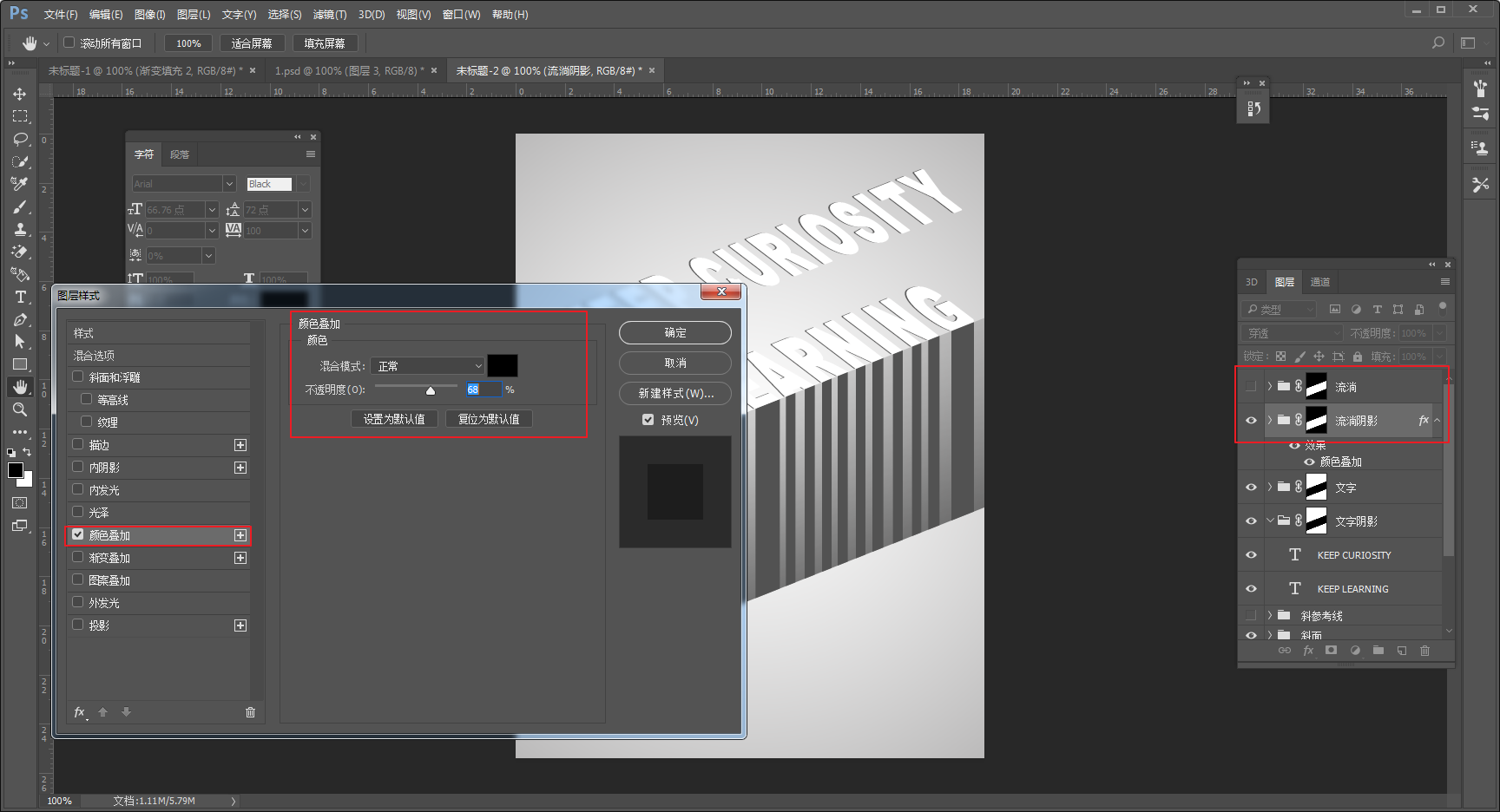Click the search icon in options bar
Image resolution: width=1500 pixels, height=812 pixels.
1438,43
